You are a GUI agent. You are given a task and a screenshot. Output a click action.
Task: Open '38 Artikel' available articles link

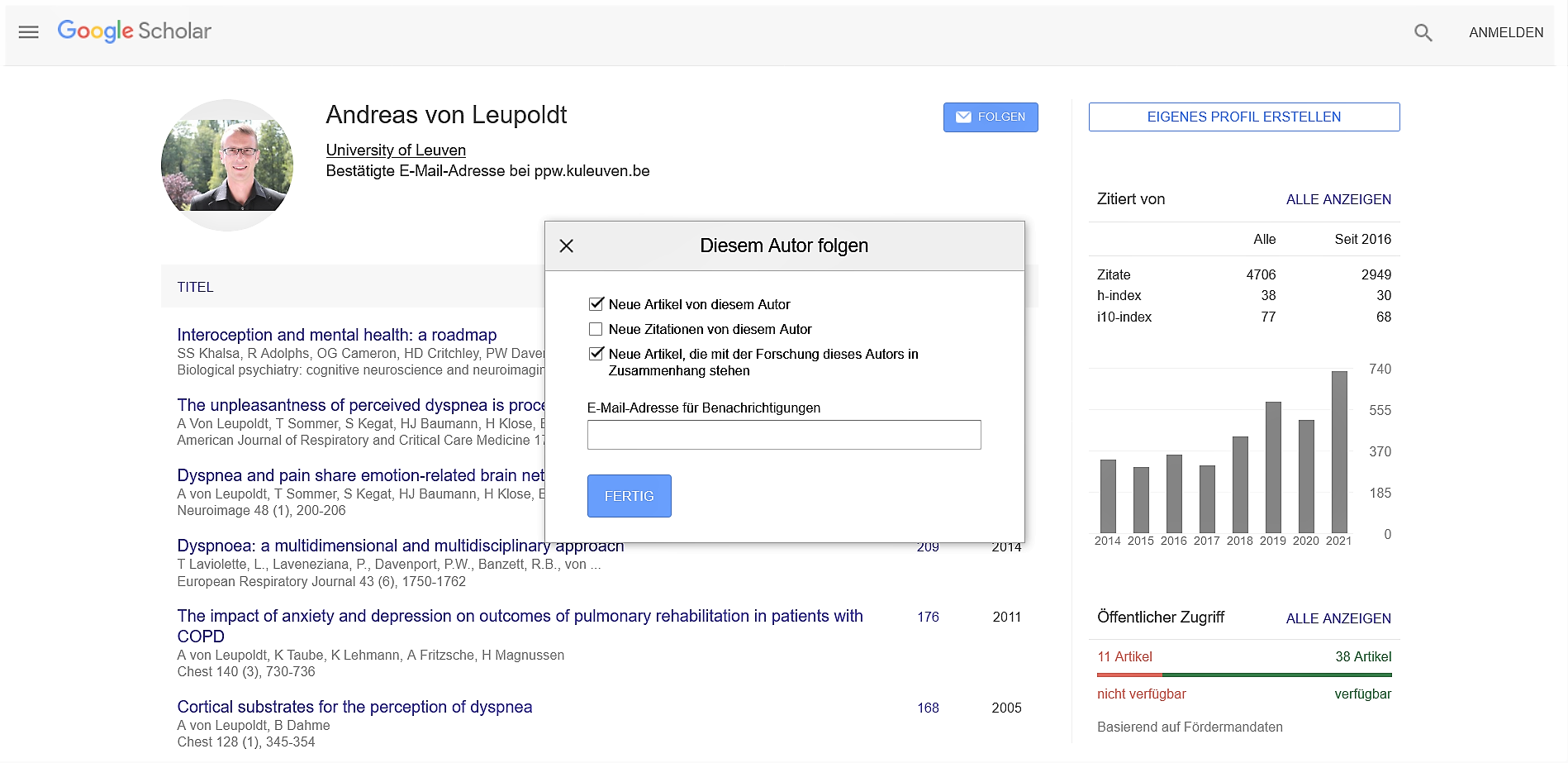1362,656
